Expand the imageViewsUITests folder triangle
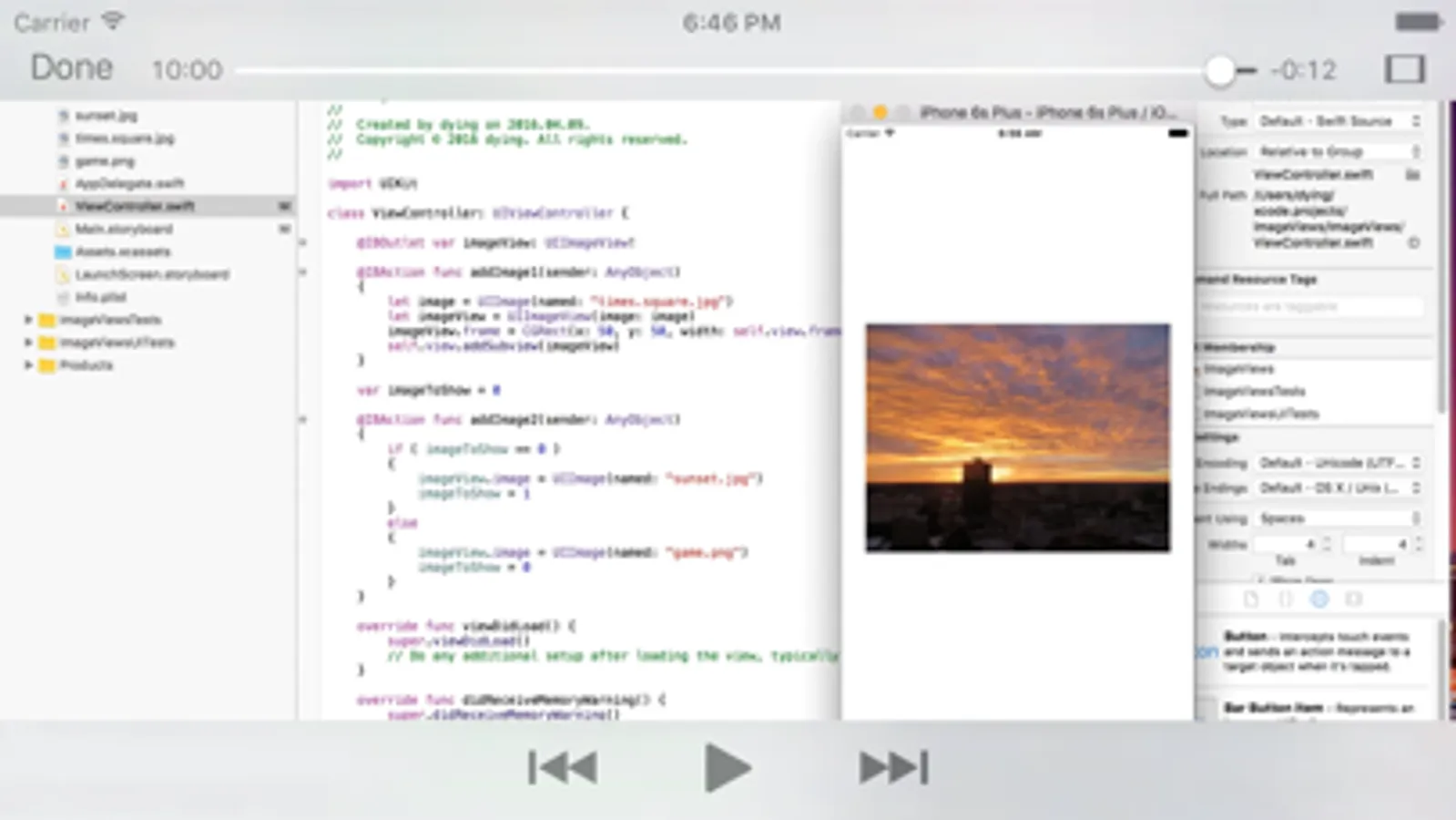The height and width of the screenshot is (820, 1456). pos(28,343)
